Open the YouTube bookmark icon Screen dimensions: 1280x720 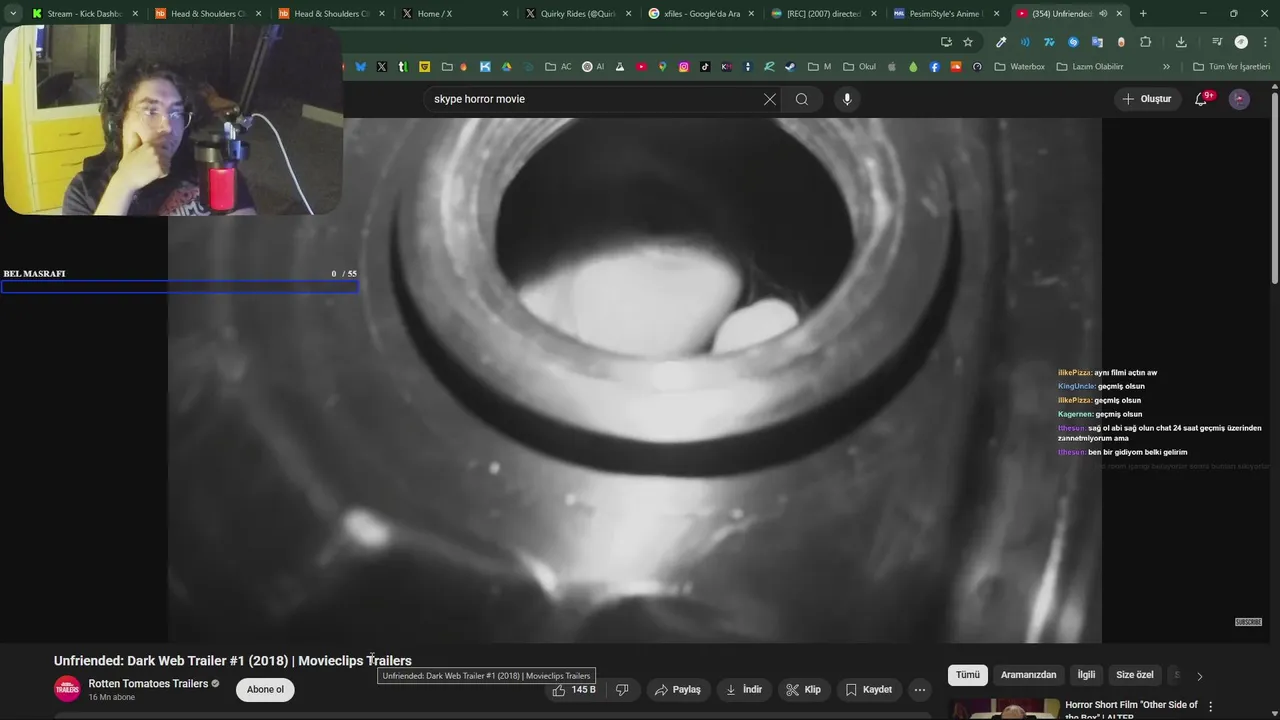(x=641, y=67)
